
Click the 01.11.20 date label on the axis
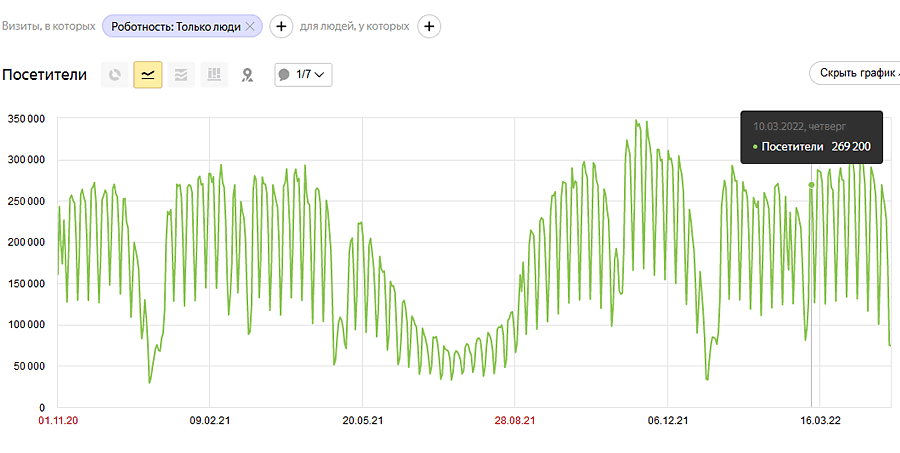tap(58, 421)
